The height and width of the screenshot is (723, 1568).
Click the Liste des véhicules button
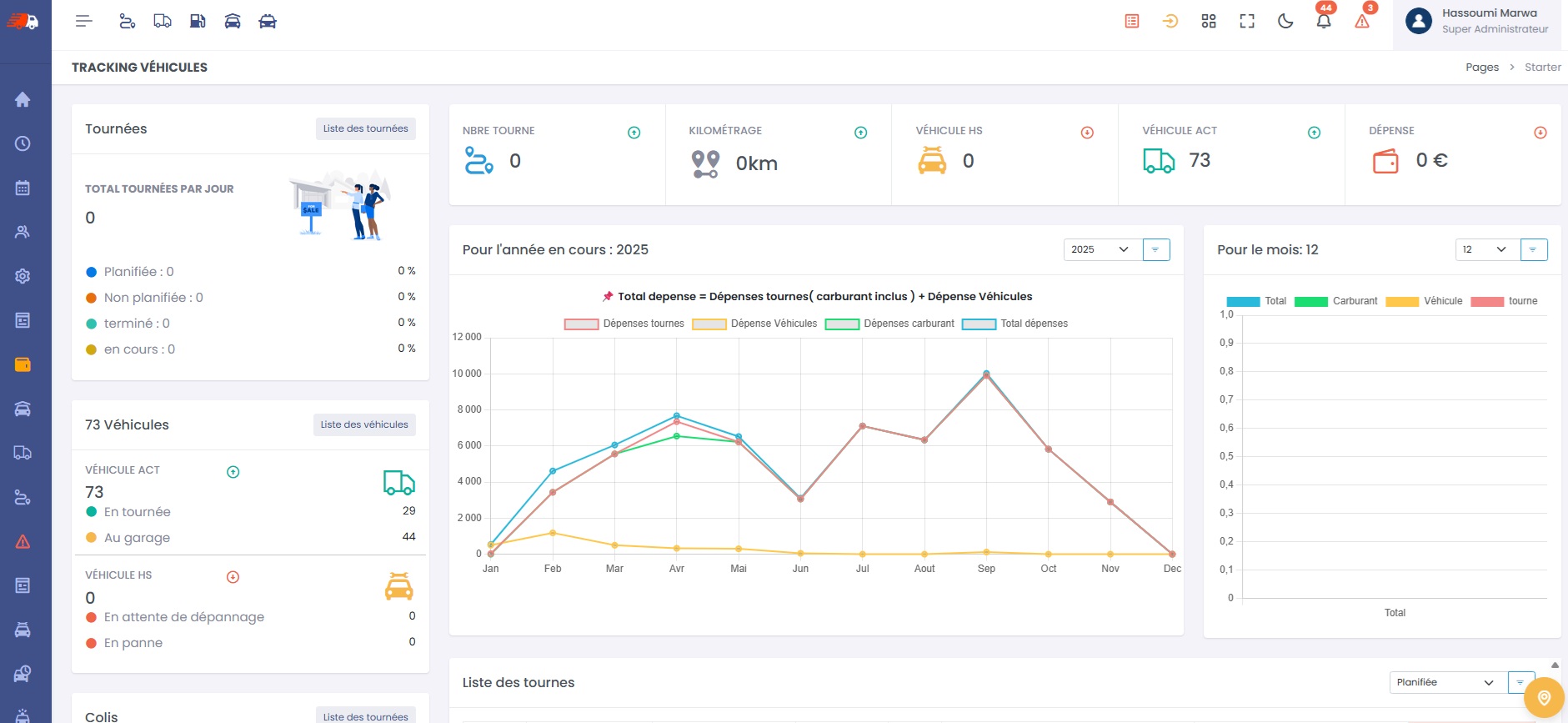[364, 424]
